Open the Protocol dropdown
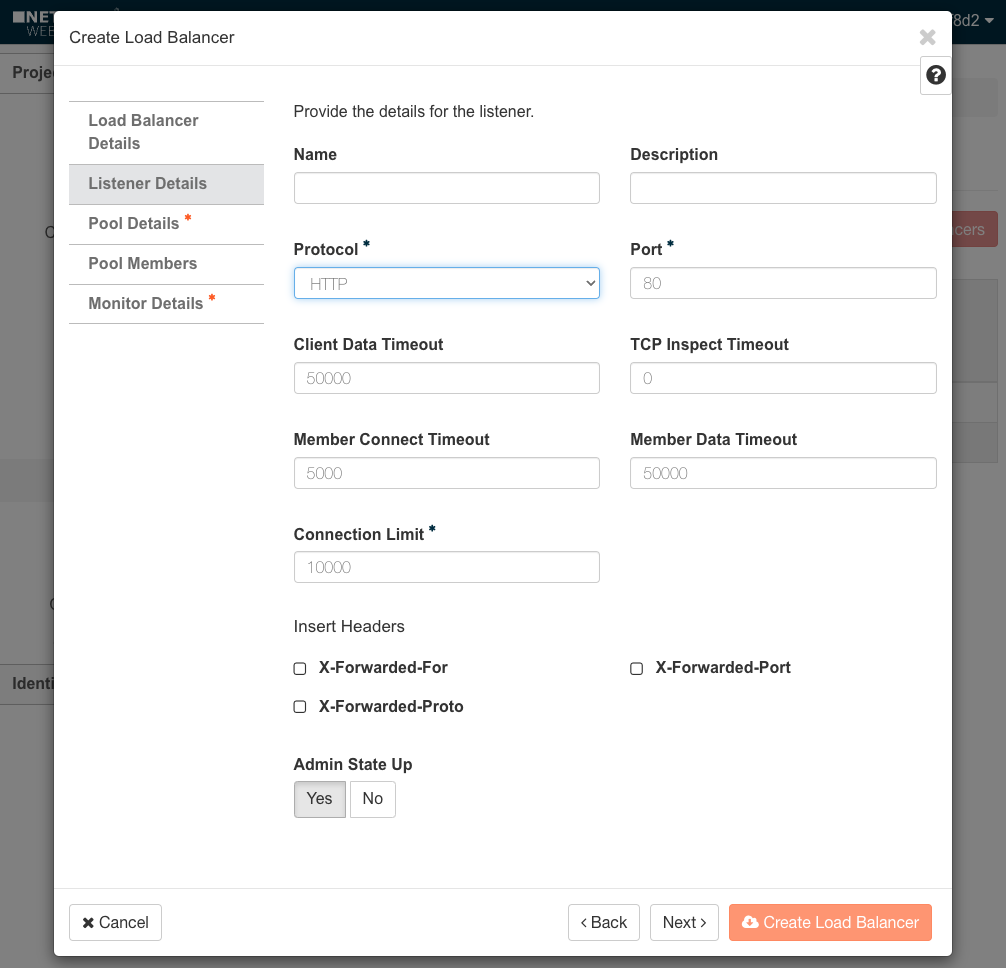The width and height of the screenshot is (1006, 968). [x=446, y=283]
